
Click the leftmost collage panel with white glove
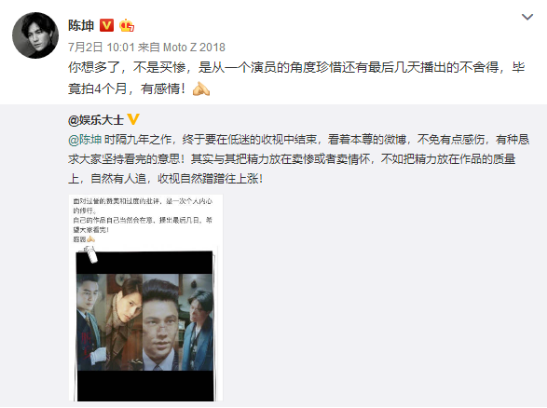pyautogui.click(x=92, y=322)
